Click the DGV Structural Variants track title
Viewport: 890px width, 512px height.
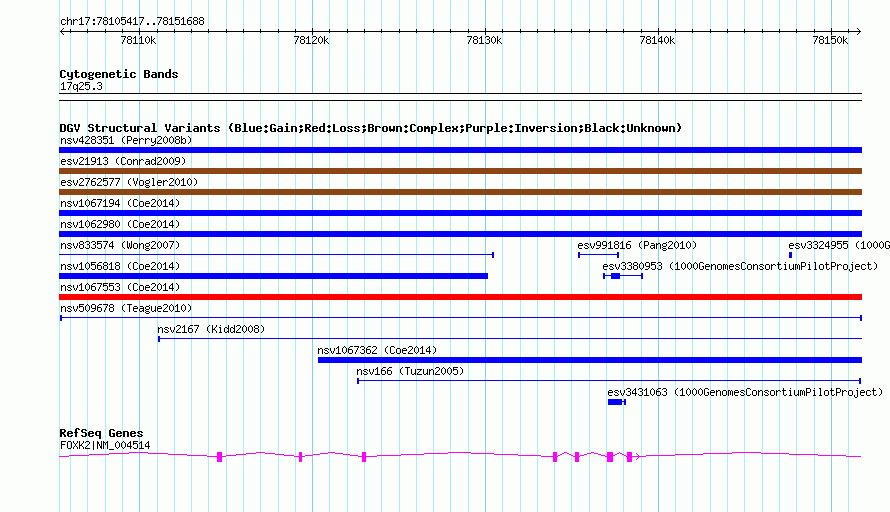pos(371,128)
